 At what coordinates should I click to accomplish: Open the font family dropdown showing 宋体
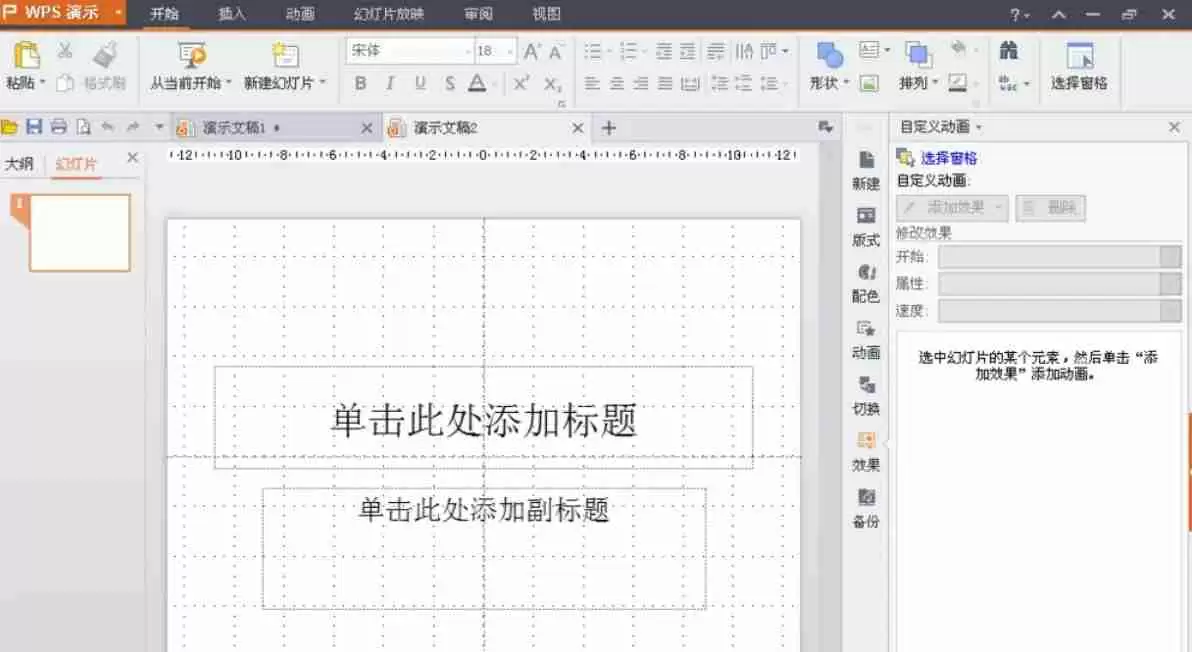coord(467,50)
